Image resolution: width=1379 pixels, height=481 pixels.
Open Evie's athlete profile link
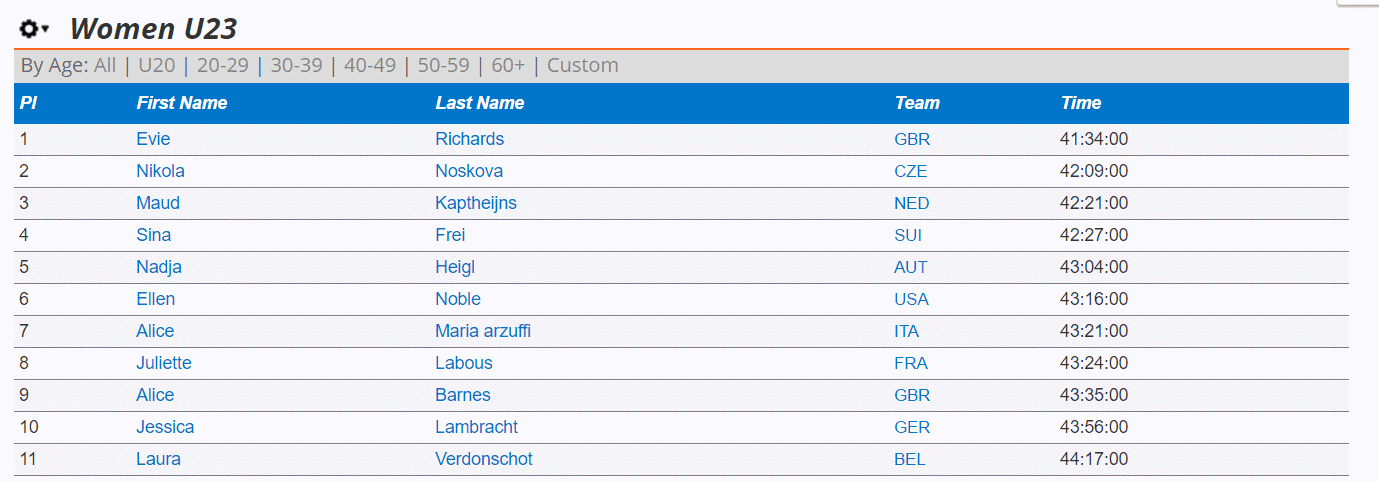(x=153, y=139)
